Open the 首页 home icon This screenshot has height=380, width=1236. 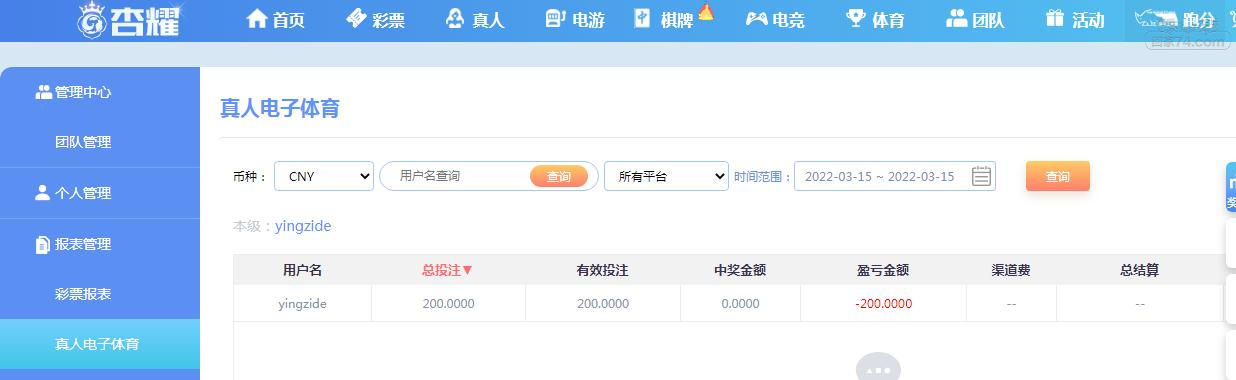257,19
